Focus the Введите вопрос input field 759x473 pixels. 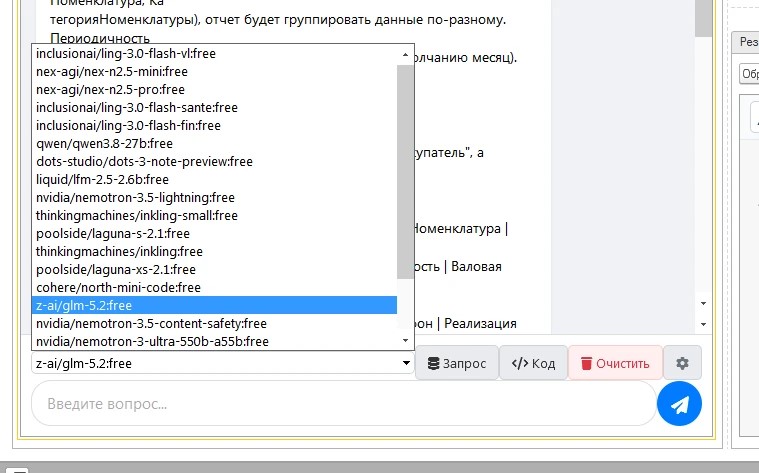click(x=344, y=404)
